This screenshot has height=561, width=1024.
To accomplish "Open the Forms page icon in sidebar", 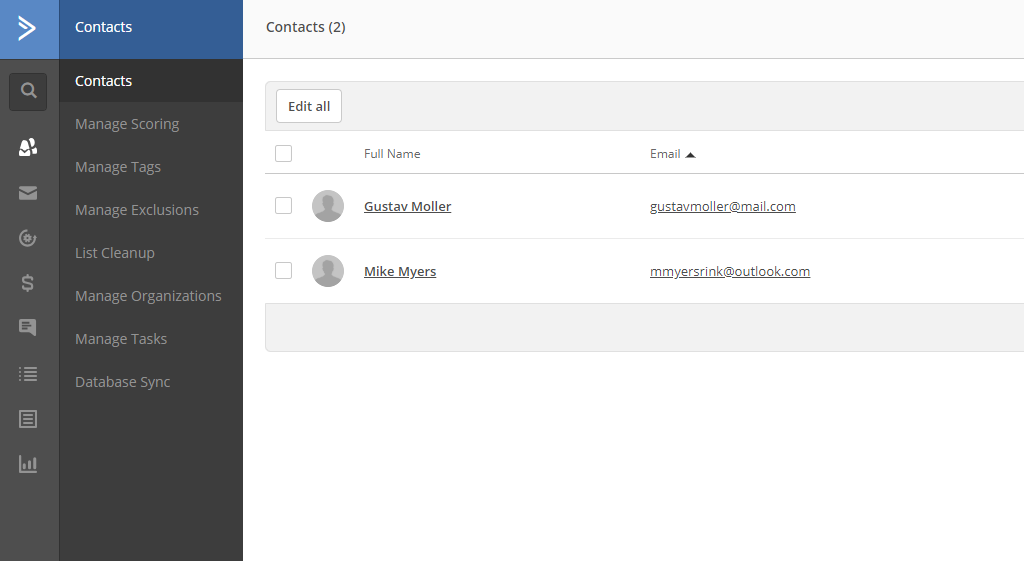I will tap(28, 419).
